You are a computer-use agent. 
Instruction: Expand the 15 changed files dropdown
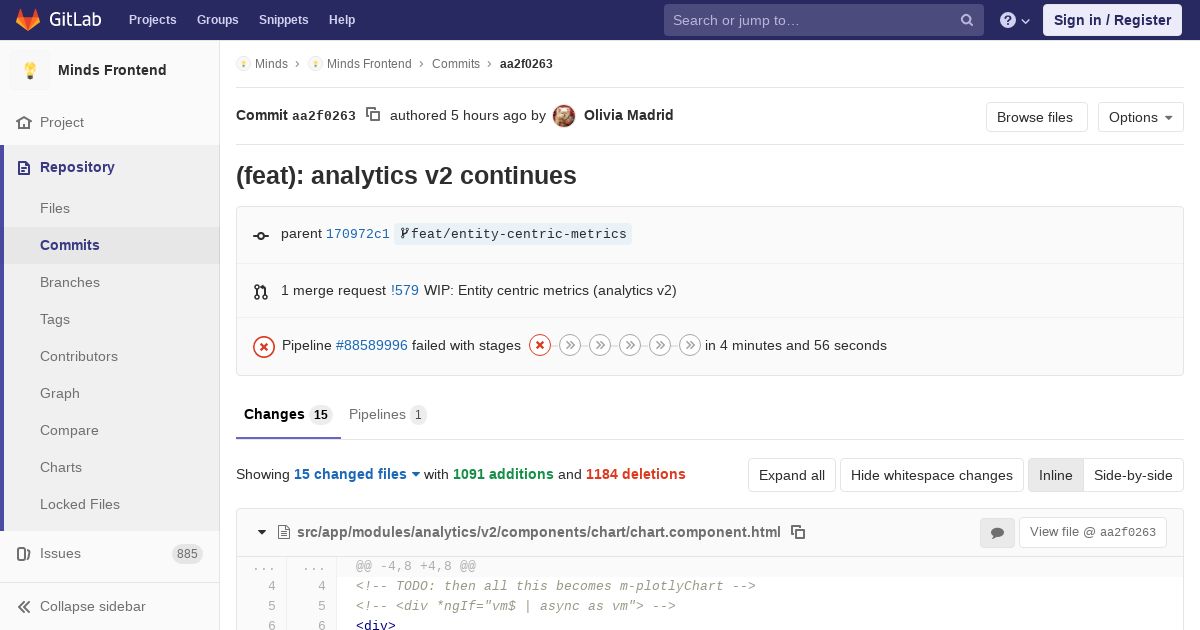pyautogui.click(x=357, y=474)
